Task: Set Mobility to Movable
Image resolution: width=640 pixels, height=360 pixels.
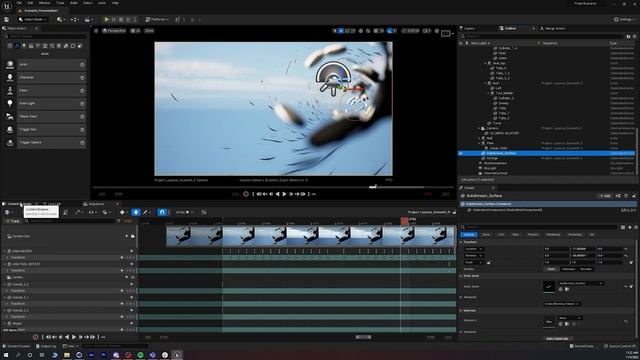Action: [x=586, y=269]
